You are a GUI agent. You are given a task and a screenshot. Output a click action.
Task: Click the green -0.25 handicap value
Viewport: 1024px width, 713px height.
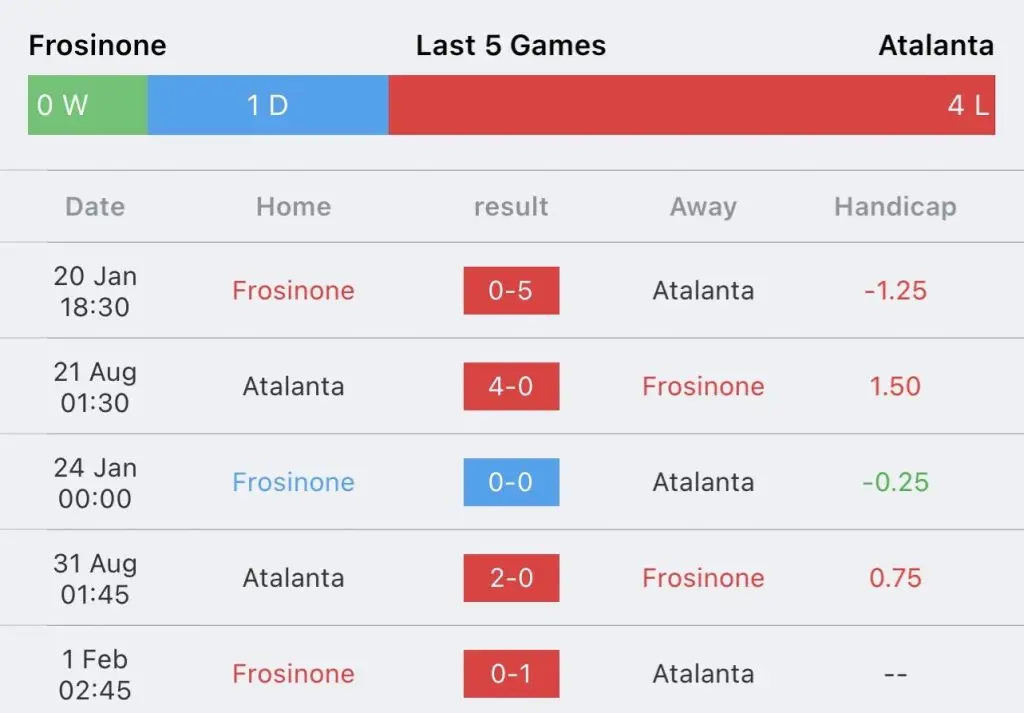click(895, 482)
